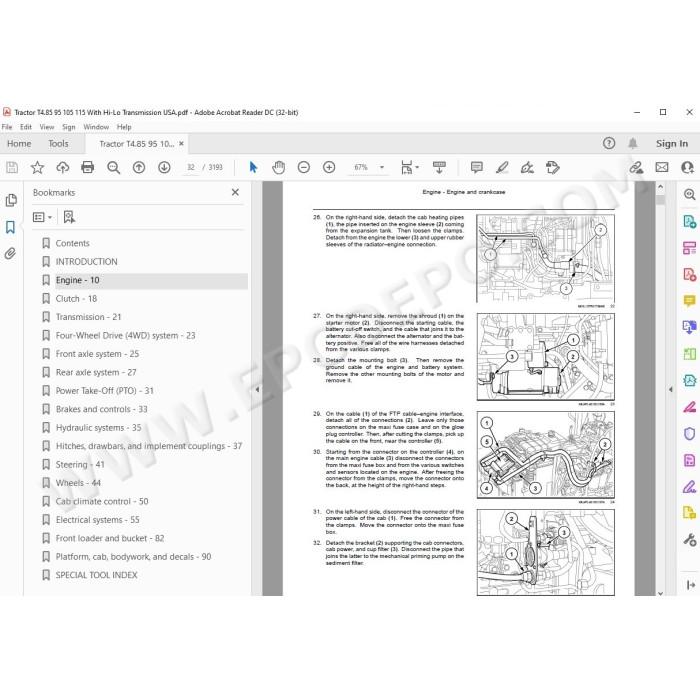Collapse navigation pane with left arrow handle
Image resolution: width=700 pixels, height=700 pixels.
pos(257,389)
